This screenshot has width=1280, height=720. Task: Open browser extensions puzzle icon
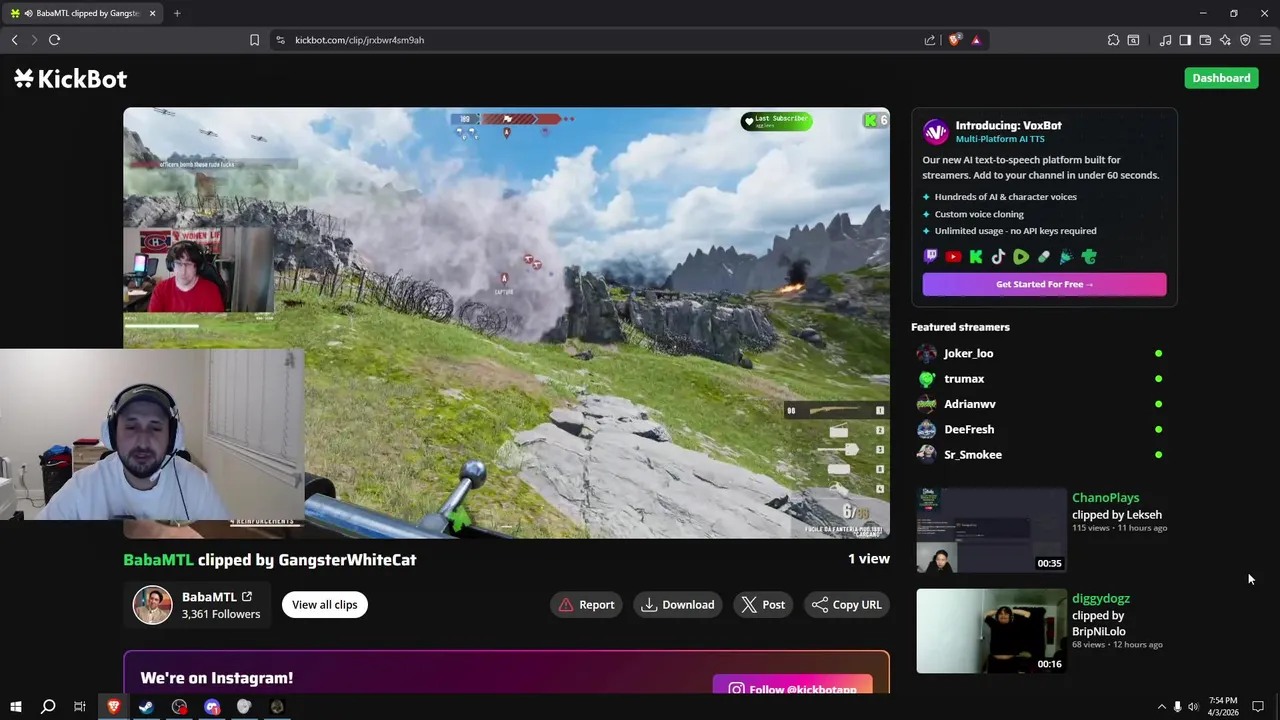(1113, 40)
